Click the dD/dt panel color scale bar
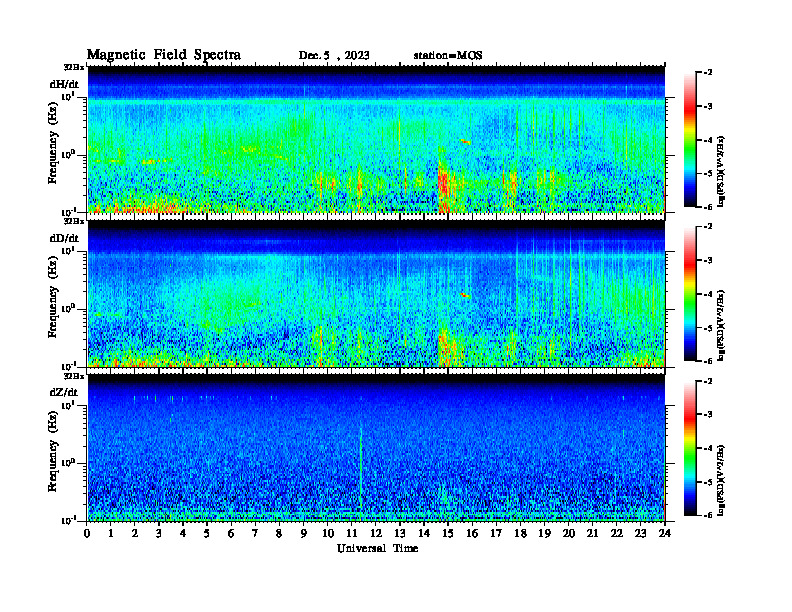This screenshot has width=792, height=612. [x=690, y=294]
